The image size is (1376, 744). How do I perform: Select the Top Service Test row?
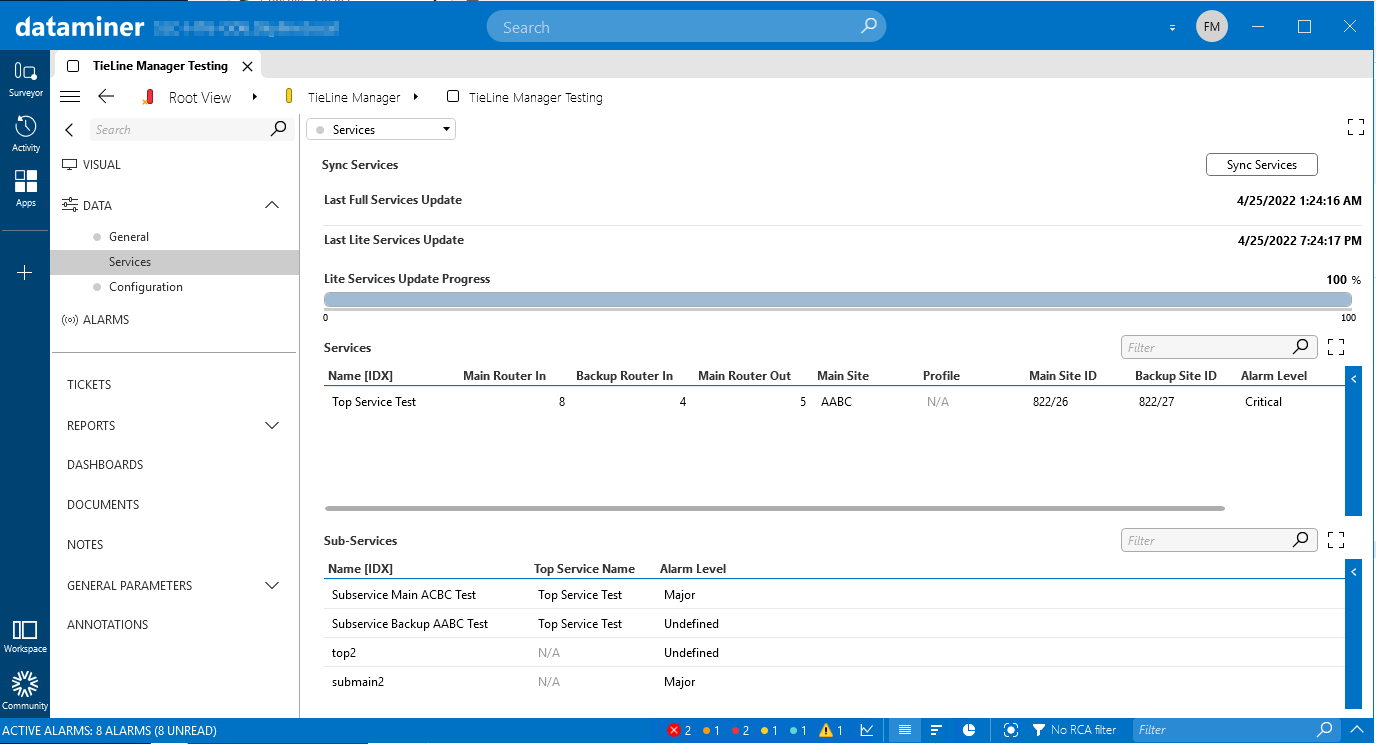834,402
